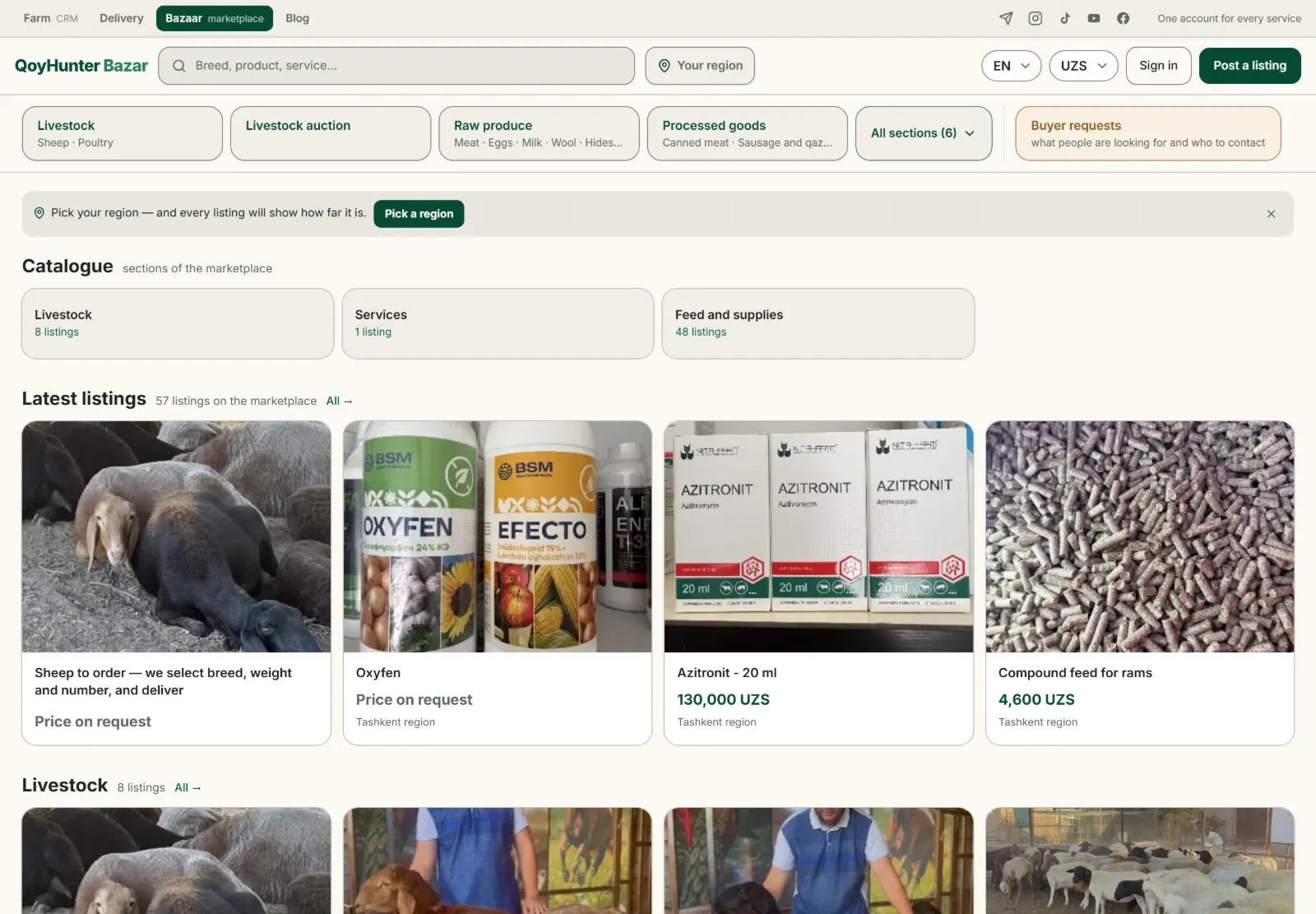Open the Services 1 listing catalogue card
1316x914 pixels.
point(498,323)
